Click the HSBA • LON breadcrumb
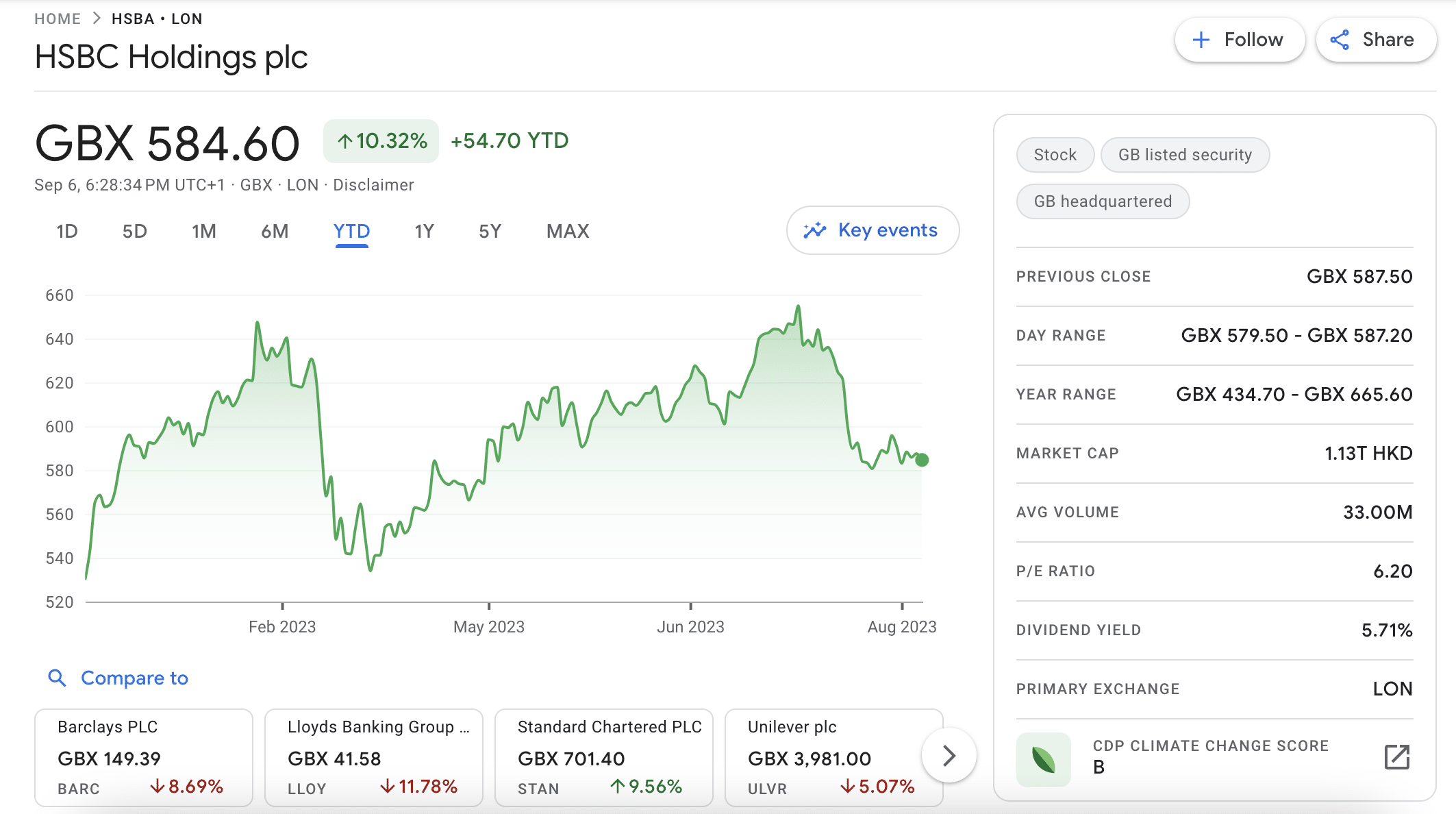 157,18
